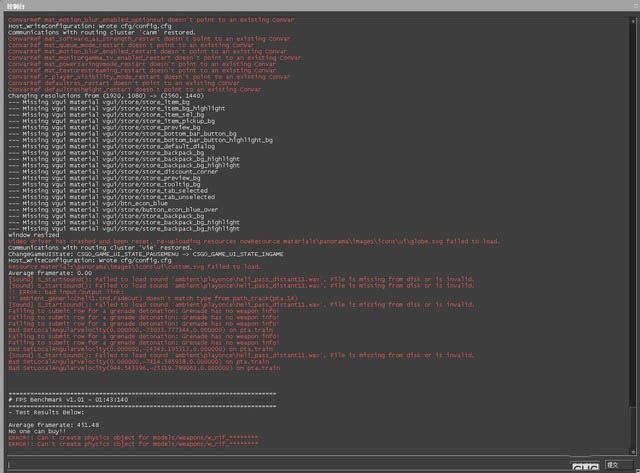Click the console scrollbar up arrow
Screen dimensions: 640x473
click(633, 19)
